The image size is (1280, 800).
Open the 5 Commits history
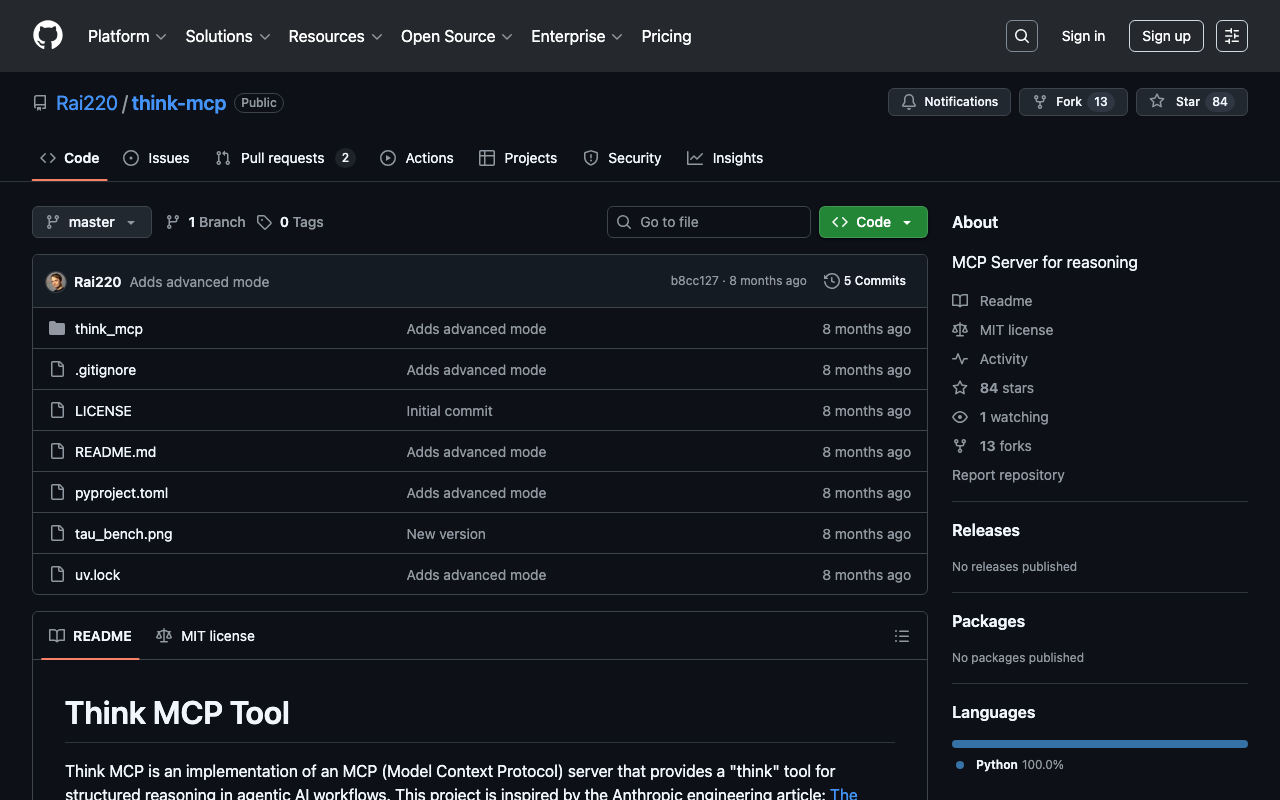point(865,281)
